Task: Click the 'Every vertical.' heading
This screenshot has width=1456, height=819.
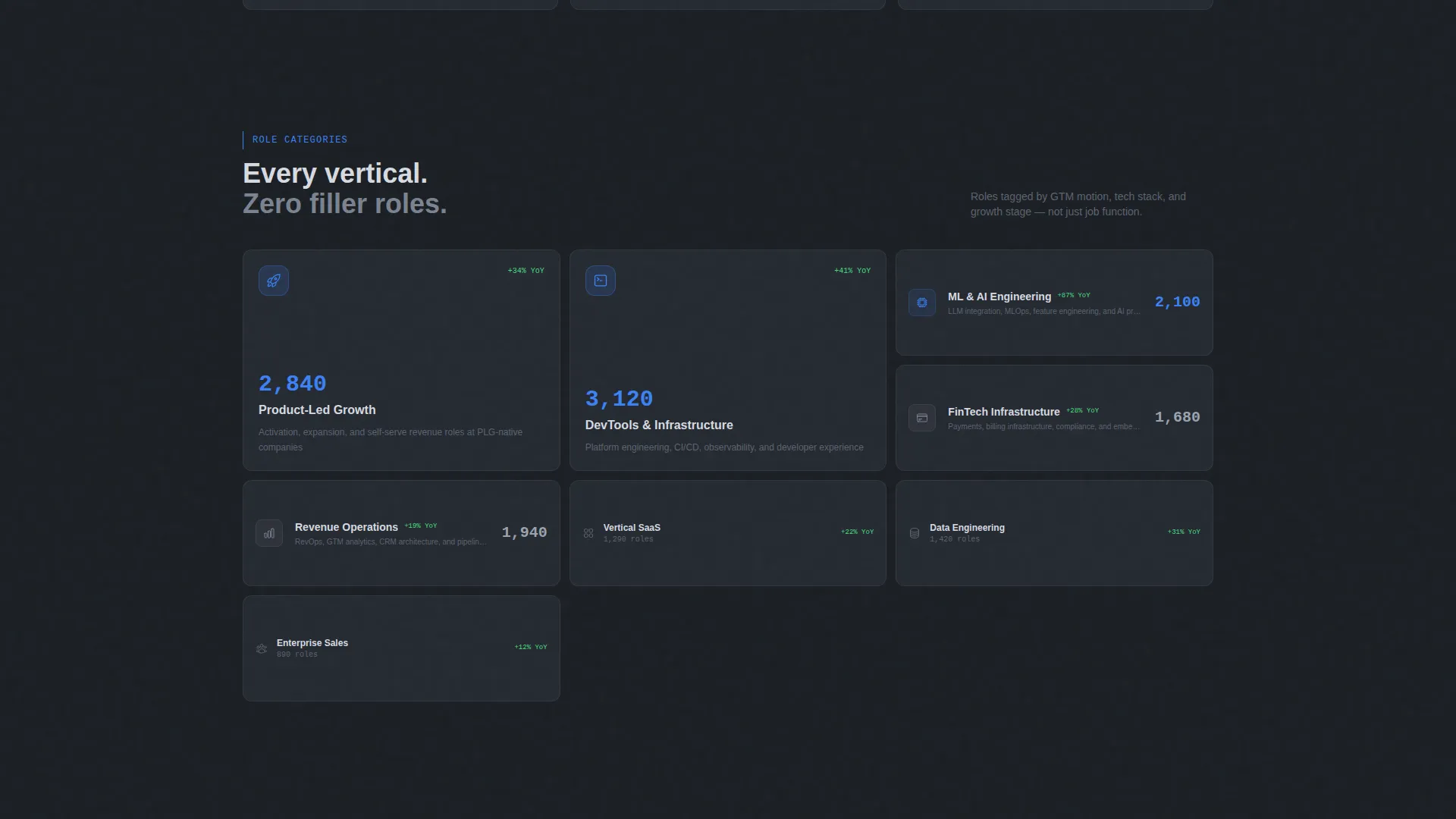Action: (335, 174)
